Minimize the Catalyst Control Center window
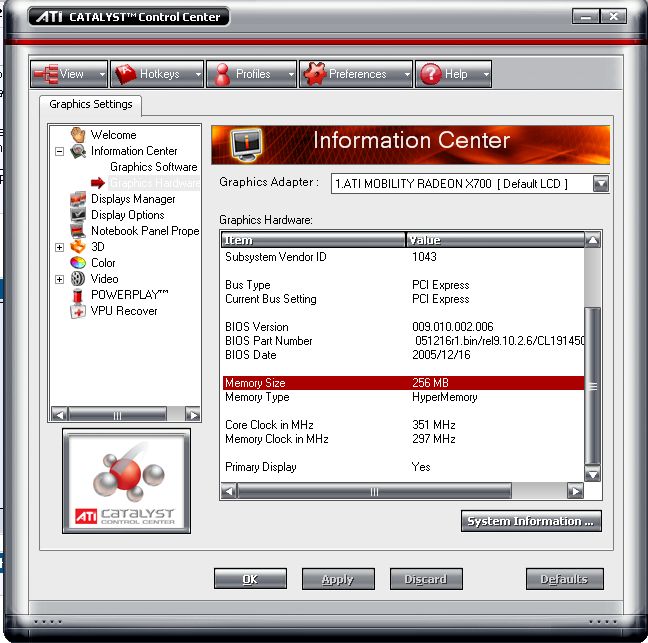 tap(586, 17)
